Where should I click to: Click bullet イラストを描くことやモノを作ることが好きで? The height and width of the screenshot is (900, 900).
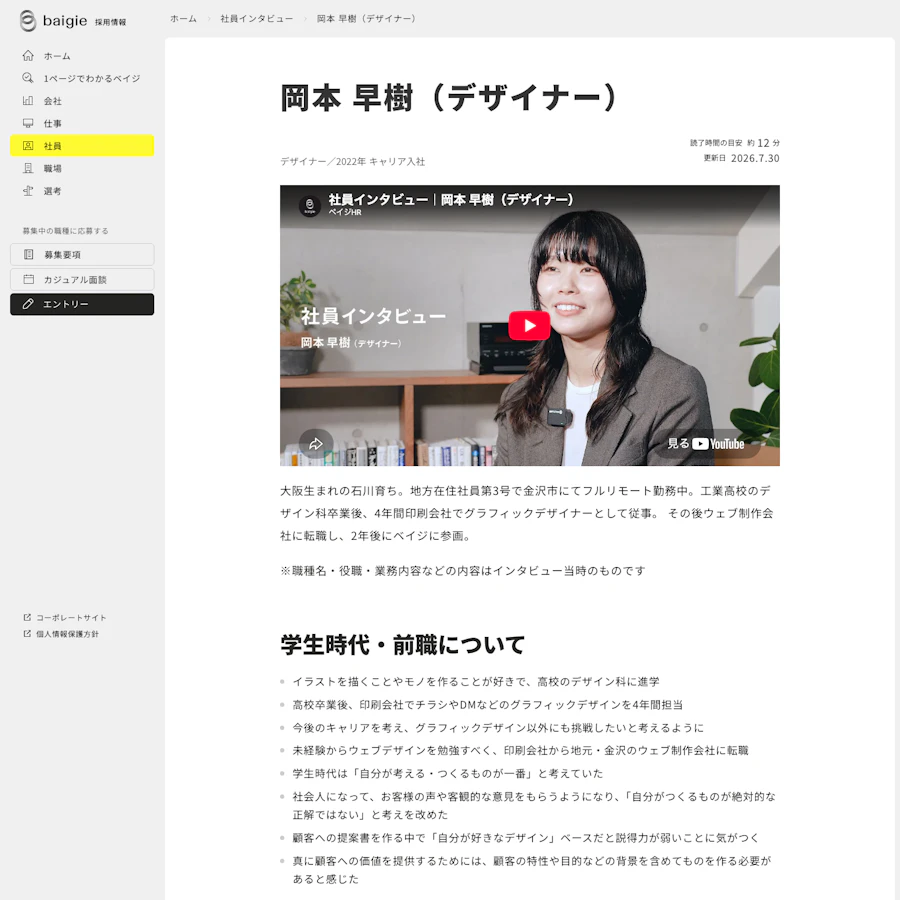point(476,682)
